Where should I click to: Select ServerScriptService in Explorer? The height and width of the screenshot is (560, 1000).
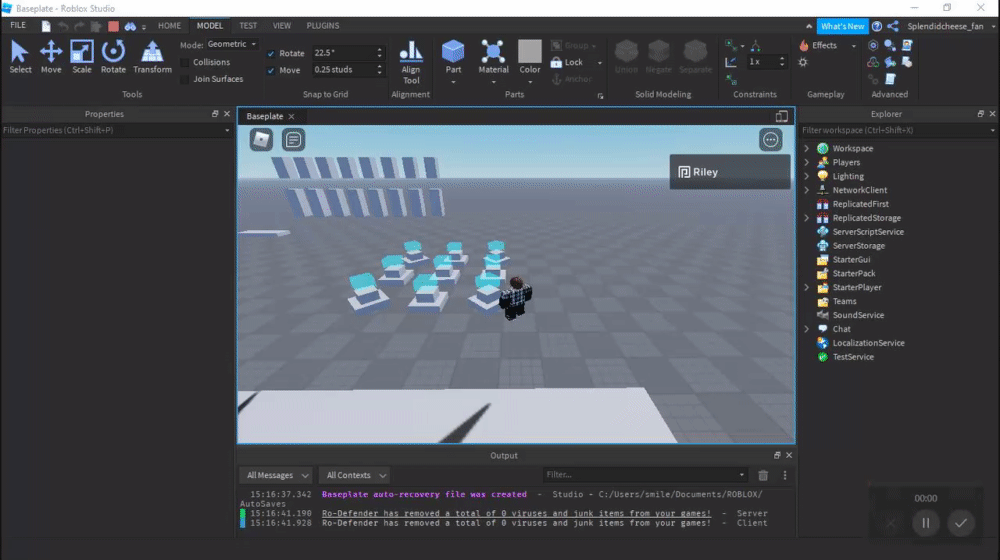tap(867, 232)
